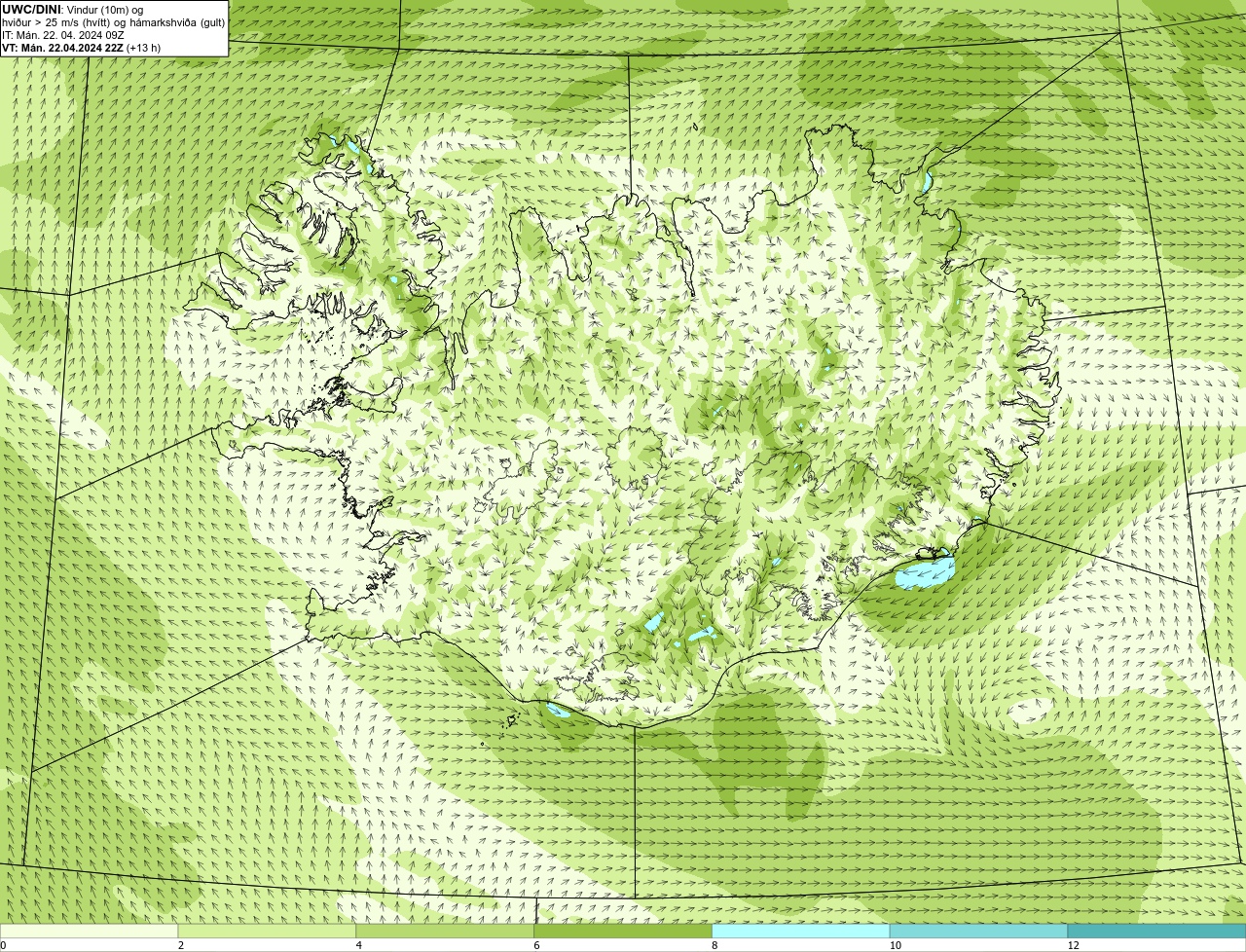Screen dimensions: 1246x952
Task: Click the pale yellow 0–2 legend swatch
Action: [x=89, y=931]
